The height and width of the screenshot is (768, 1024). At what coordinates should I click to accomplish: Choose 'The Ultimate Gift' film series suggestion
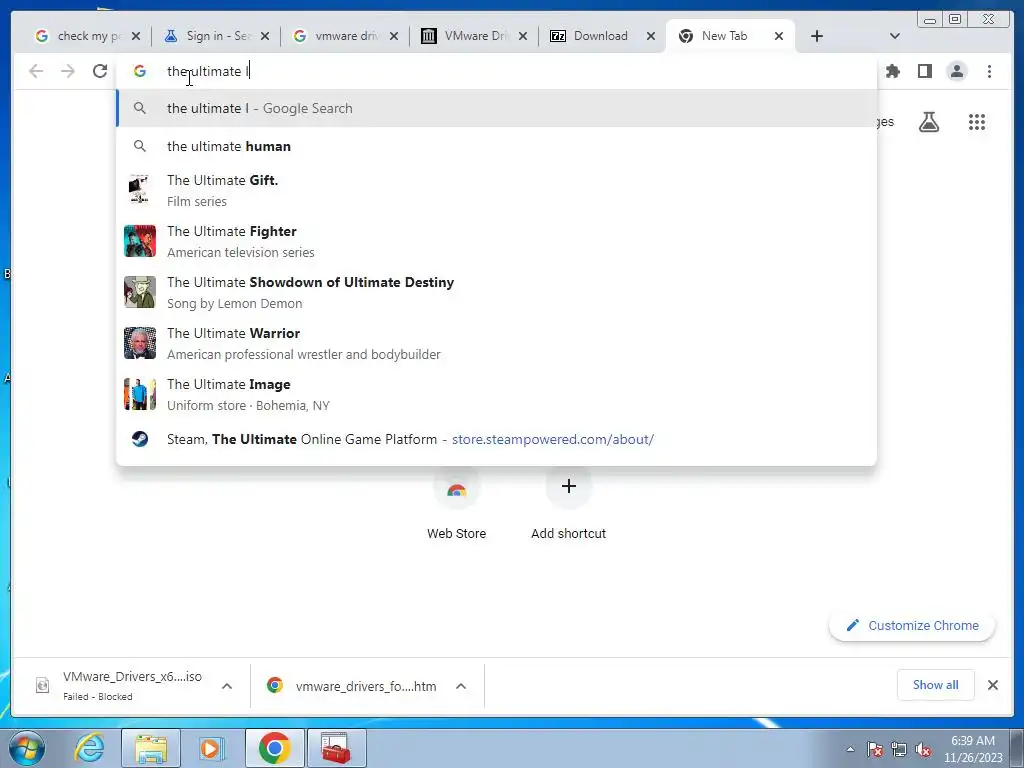pos(496,190)
